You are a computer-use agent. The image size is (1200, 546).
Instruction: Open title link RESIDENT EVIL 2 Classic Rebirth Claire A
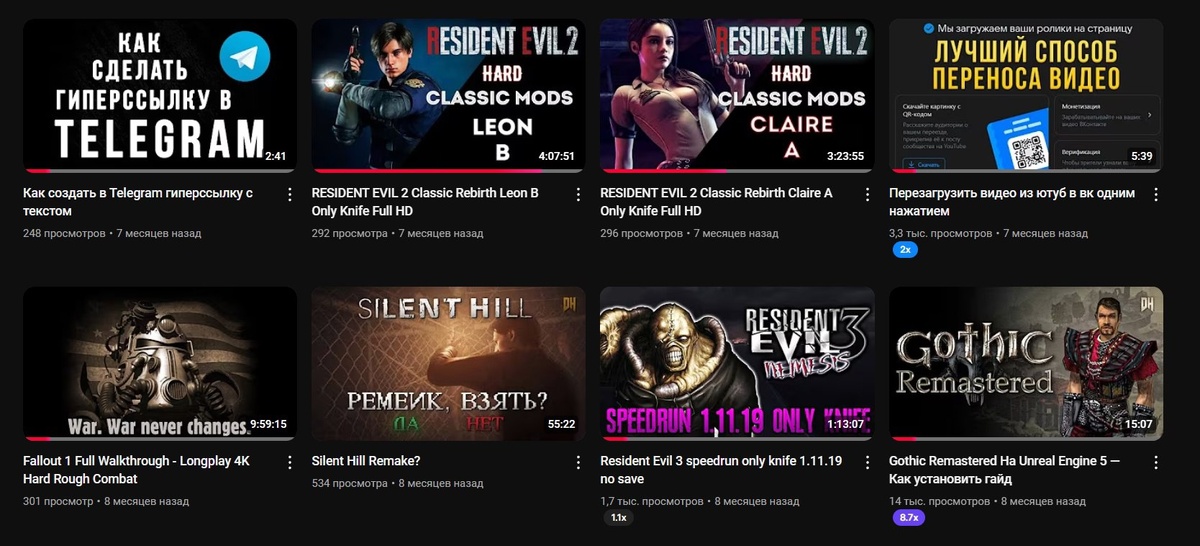(716, 202)
